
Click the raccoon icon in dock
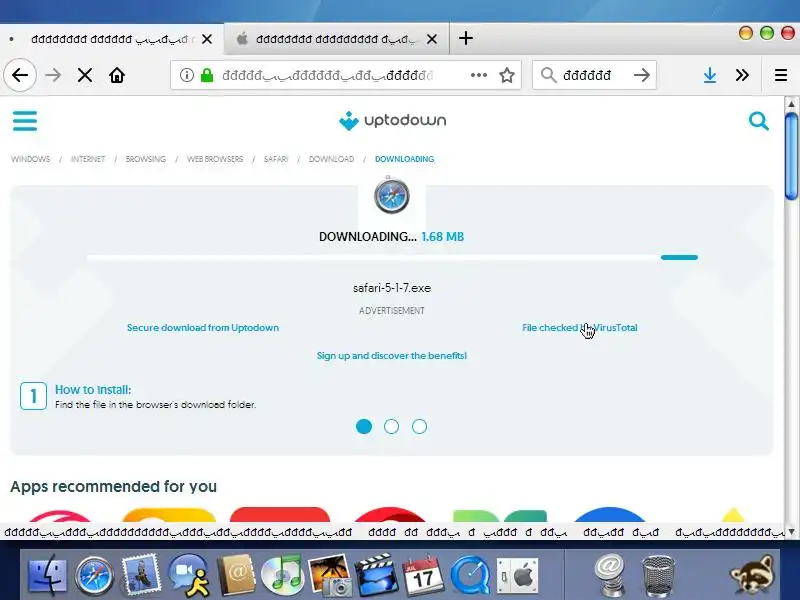point(753,576)
